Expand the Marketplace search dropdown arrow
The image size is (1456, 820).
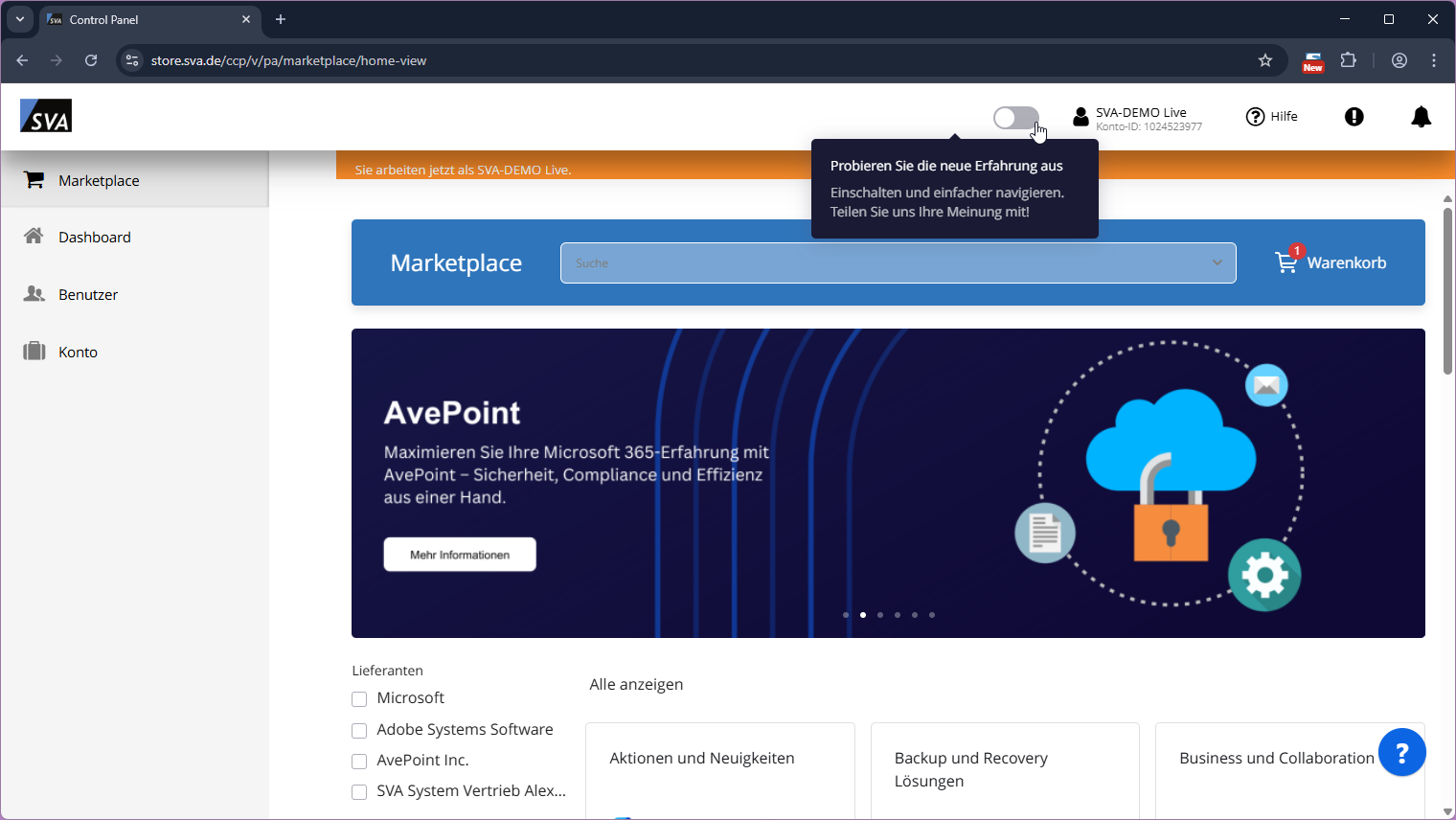pyautogui.click(x=1217, y=262)
